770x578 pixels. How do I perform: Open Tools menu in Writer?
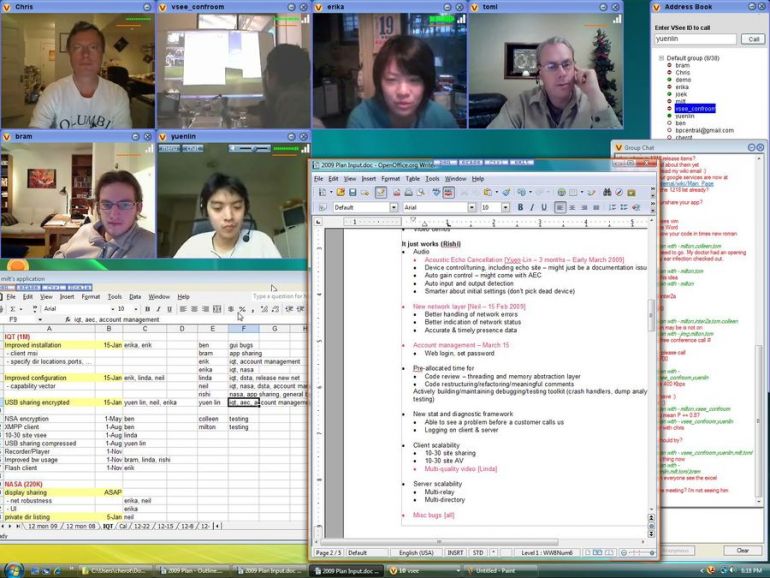(x=433, y=179)
